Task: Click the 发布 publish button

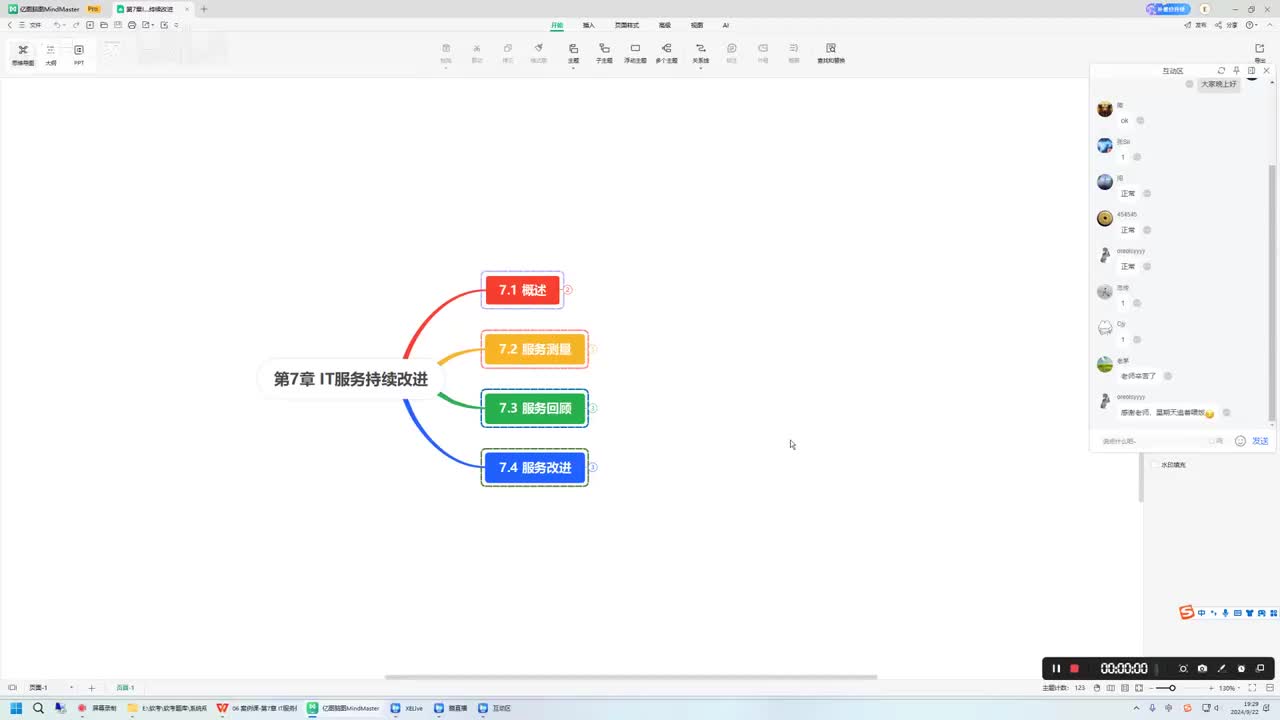Action: coord(1196,25)
